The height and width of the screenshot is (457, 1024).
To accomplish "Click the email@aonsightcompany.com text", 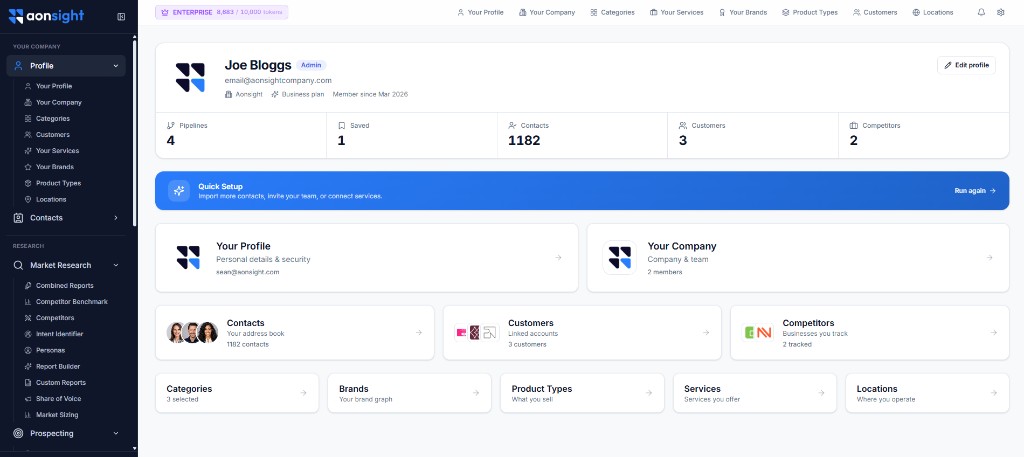I will [278, 80].
